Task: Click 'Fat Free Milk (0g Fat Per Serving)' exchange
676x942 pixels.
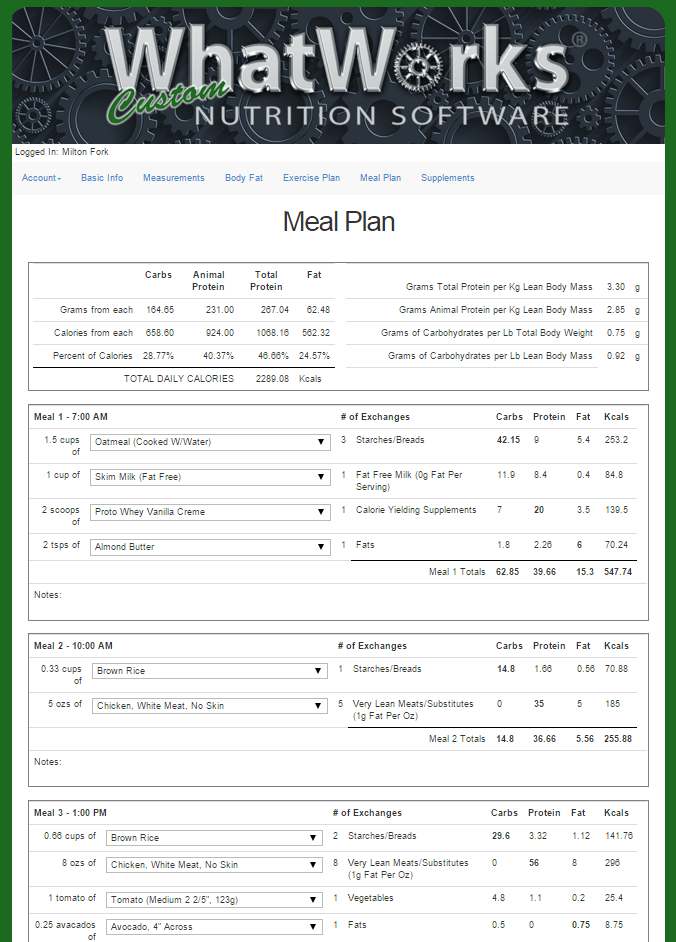Action: point(409,481)
